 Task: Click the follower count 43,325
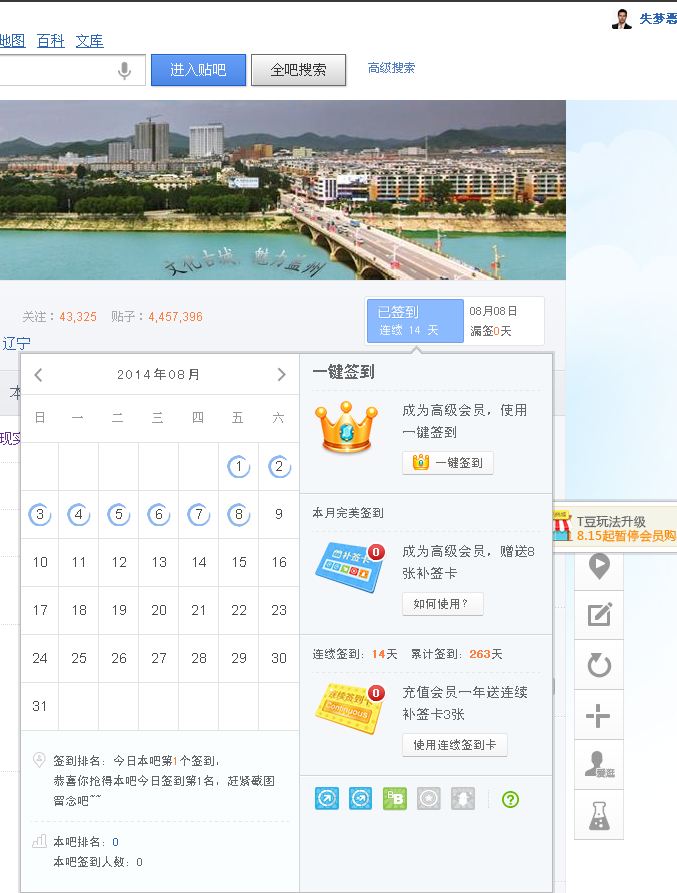[x=78, y=317]
